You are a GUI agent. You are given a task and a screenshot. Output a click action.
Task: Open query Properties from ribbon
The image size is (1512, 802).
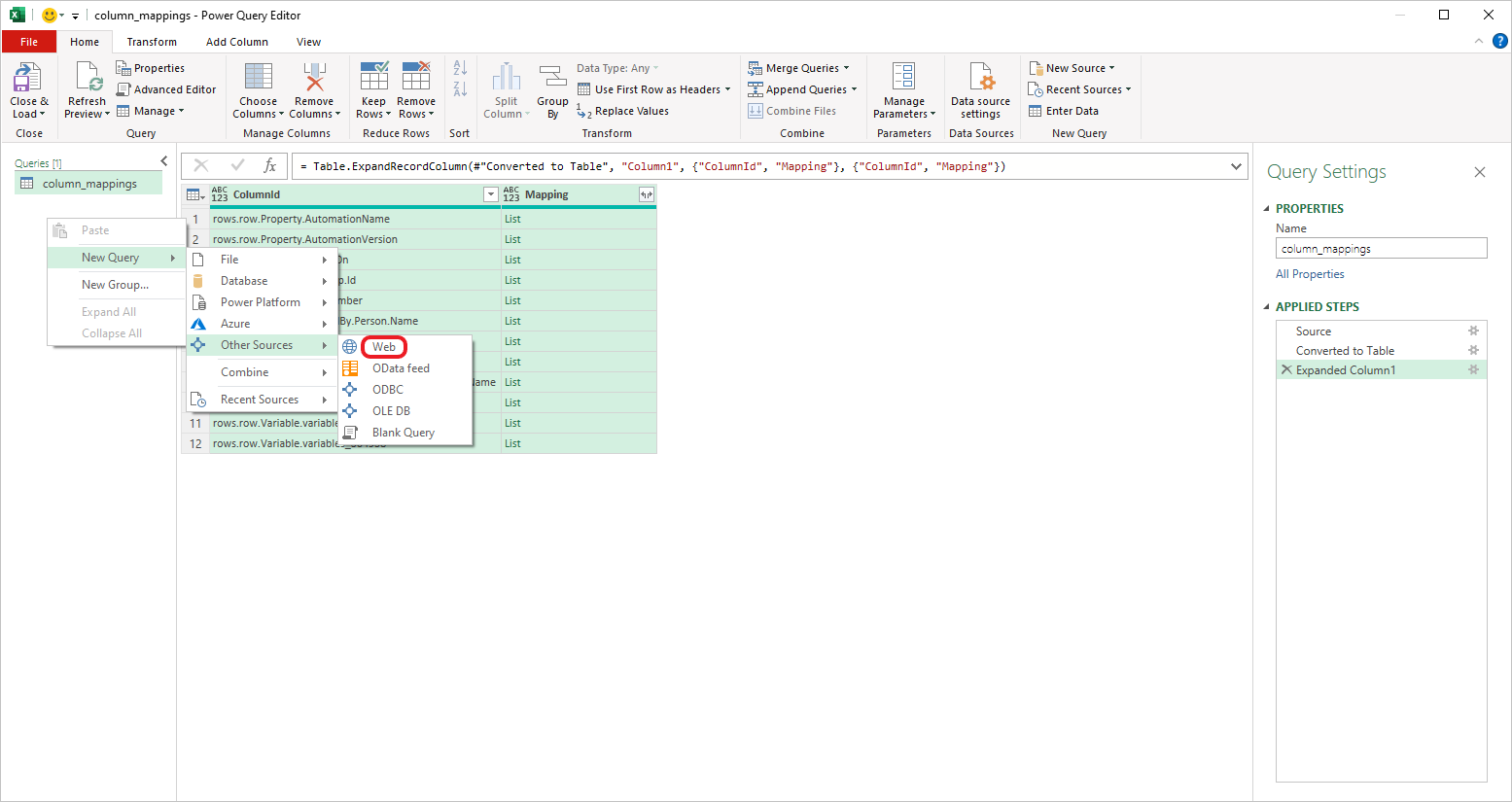click(x=151, y=68)
